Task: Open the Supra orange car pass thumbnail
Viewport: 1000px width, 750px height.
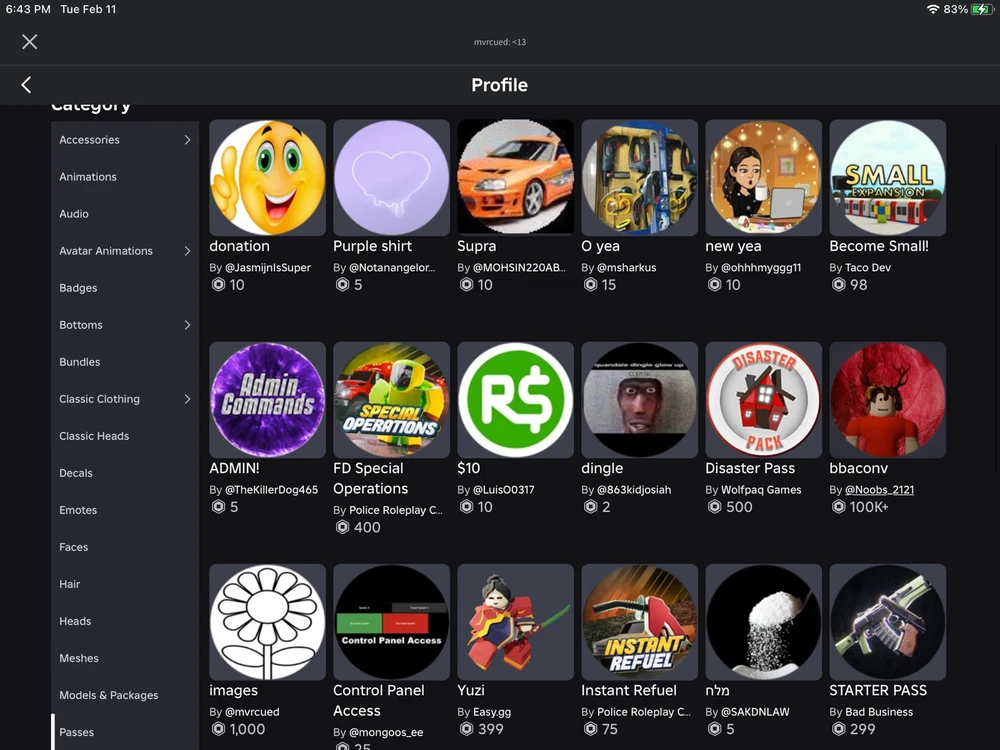Action: 515,178
